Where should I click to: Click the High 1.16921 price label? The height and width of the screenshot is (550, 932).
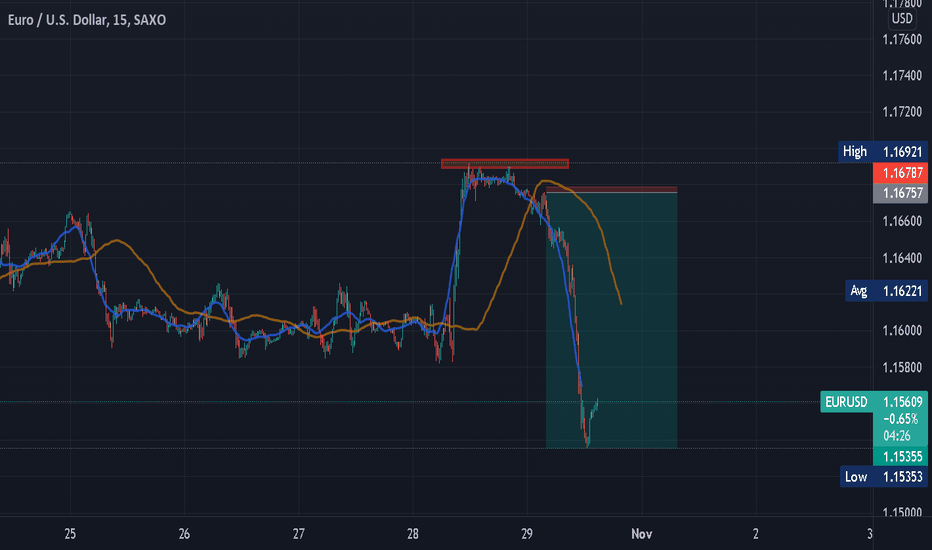click(883, 152)
